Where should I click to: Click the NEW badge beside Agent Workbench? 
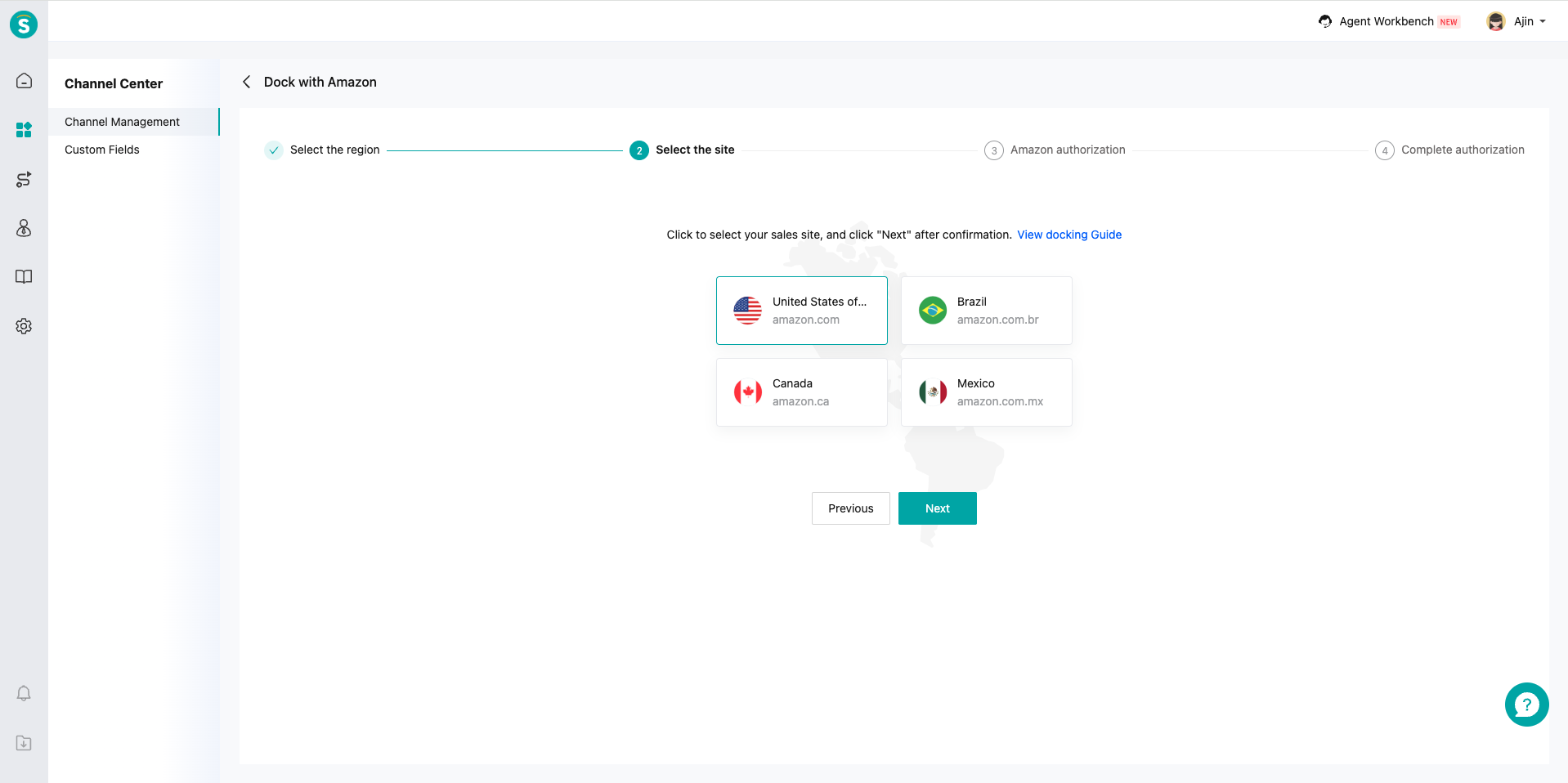(x=1449, y=22)
